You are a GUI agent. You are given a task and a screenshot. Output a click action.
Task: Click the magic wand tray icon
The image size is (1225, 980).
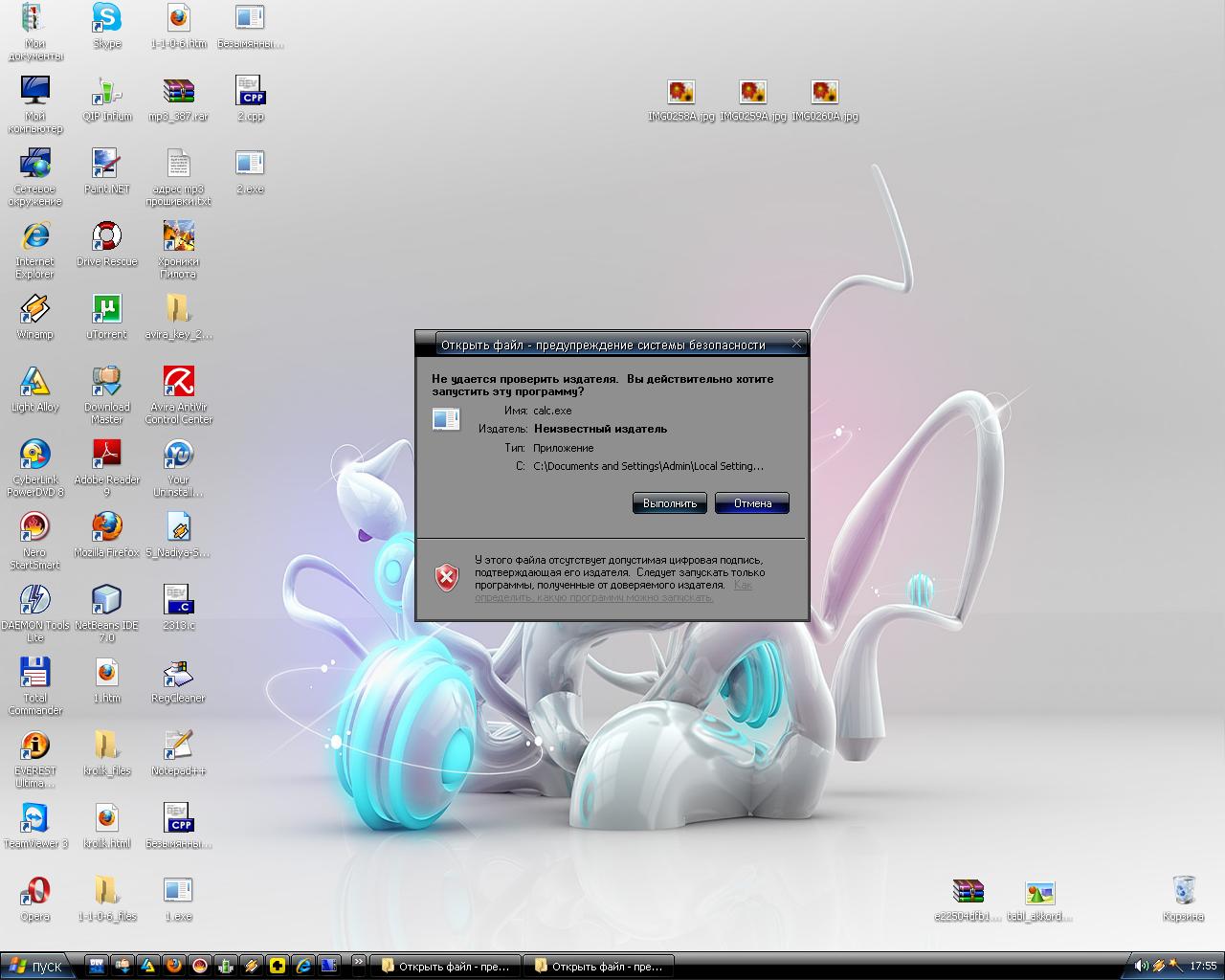[1174, 967]
